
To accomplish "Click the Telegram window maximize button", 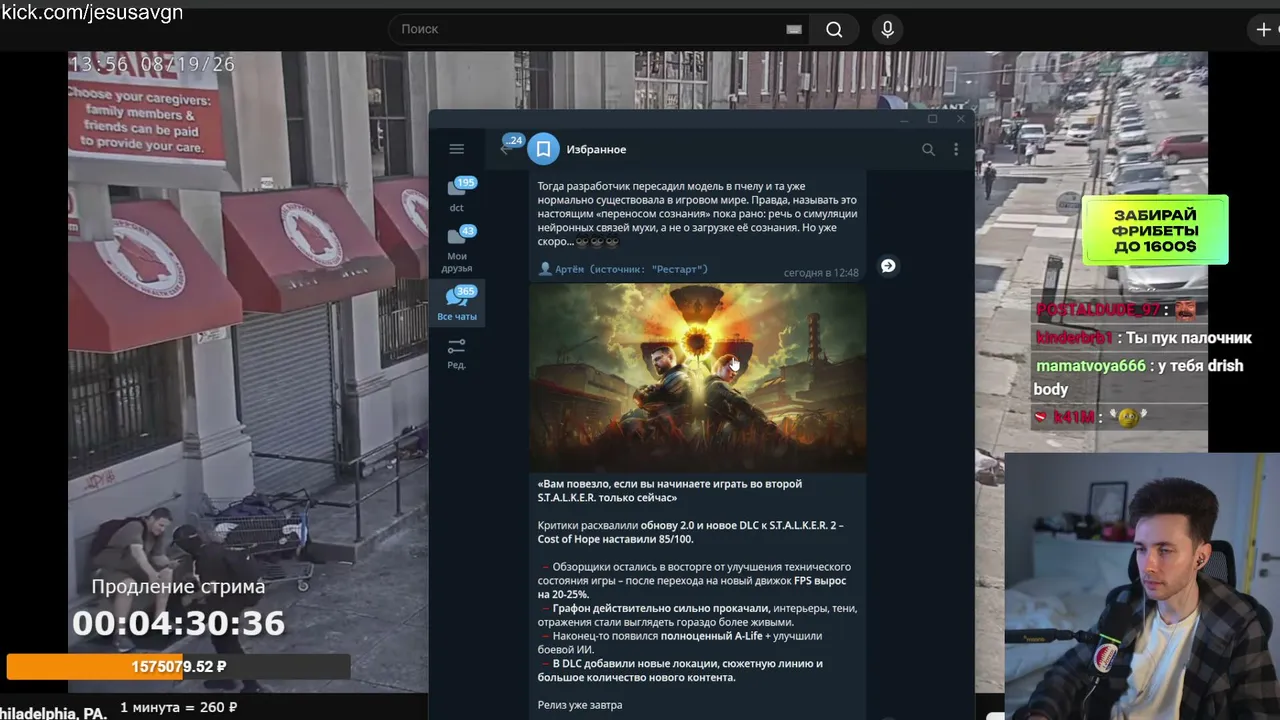I will pos(932,119).
